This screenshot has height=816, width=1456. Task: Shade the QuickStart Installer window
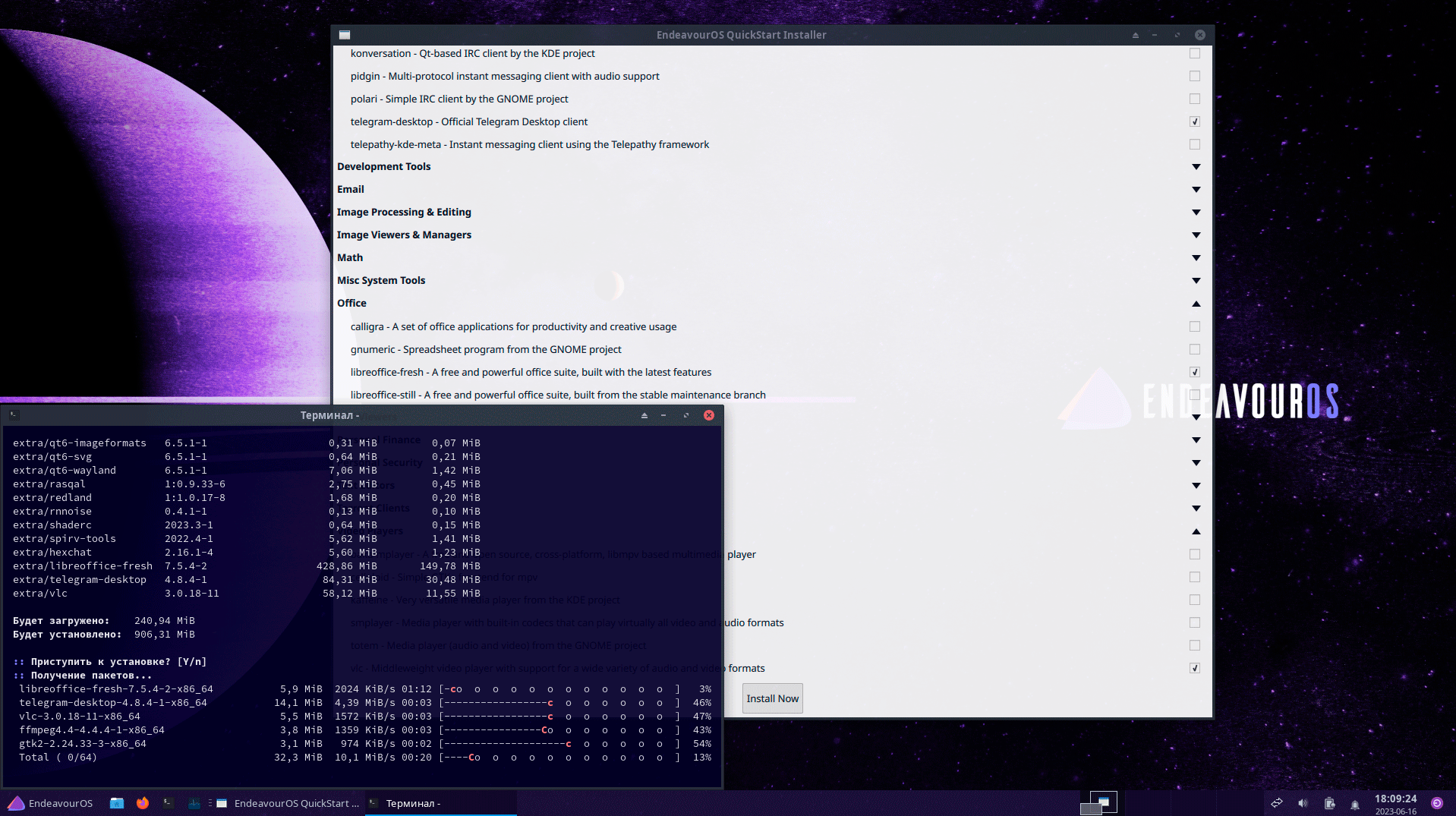point(1136,35)
